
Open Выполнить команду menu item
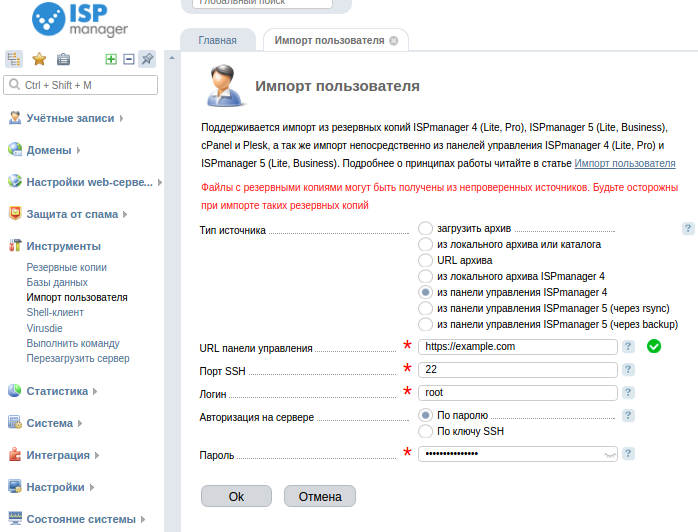(x=73, y=343)
